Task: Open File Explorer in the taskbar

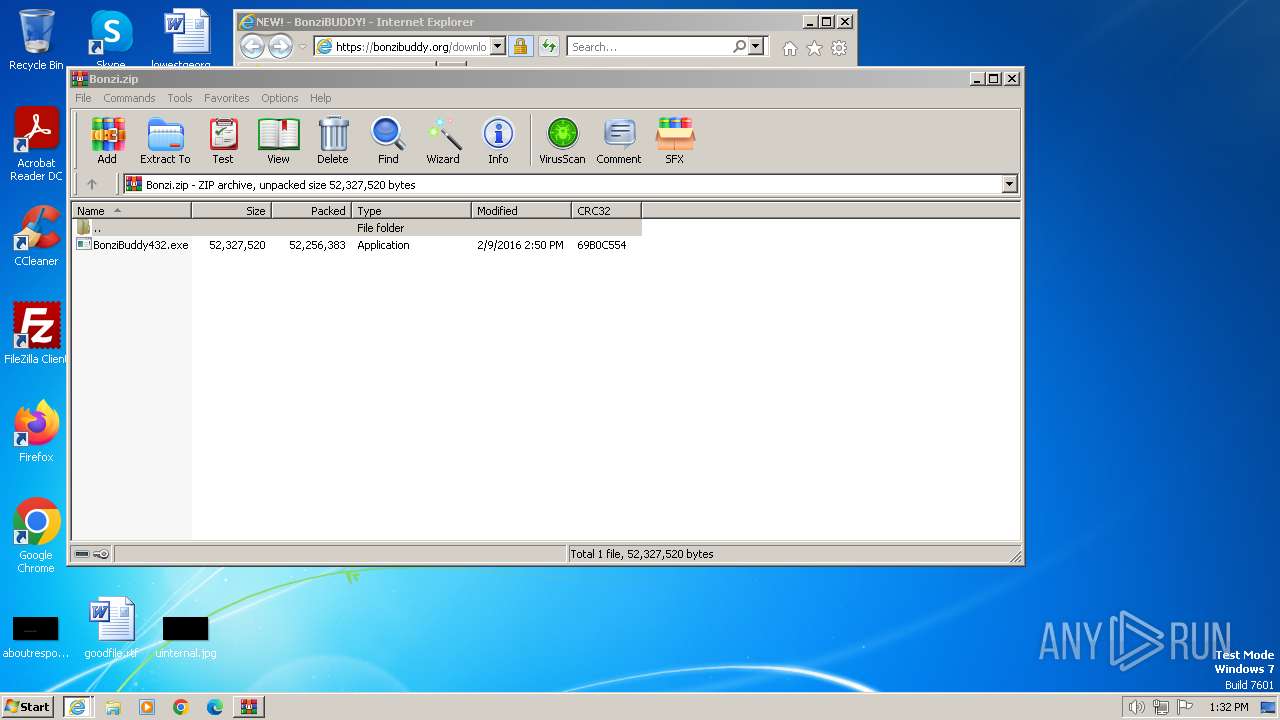Action: (x=112, y=707)
